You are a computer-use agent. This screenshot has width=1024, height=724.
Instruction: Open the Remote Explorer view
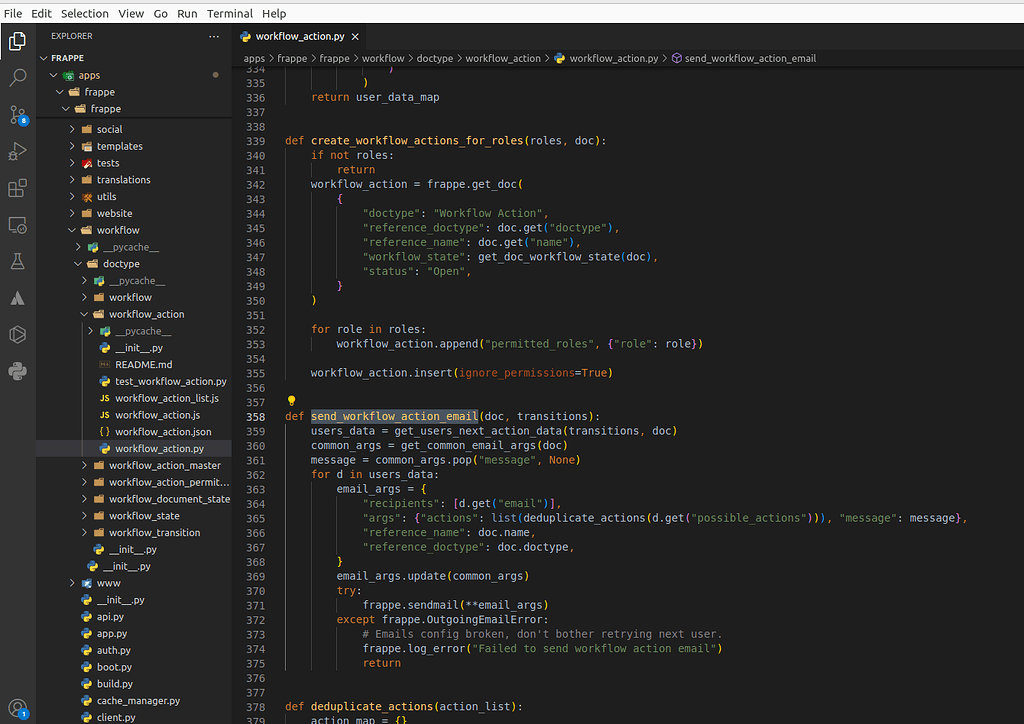(x=18, y=225)
